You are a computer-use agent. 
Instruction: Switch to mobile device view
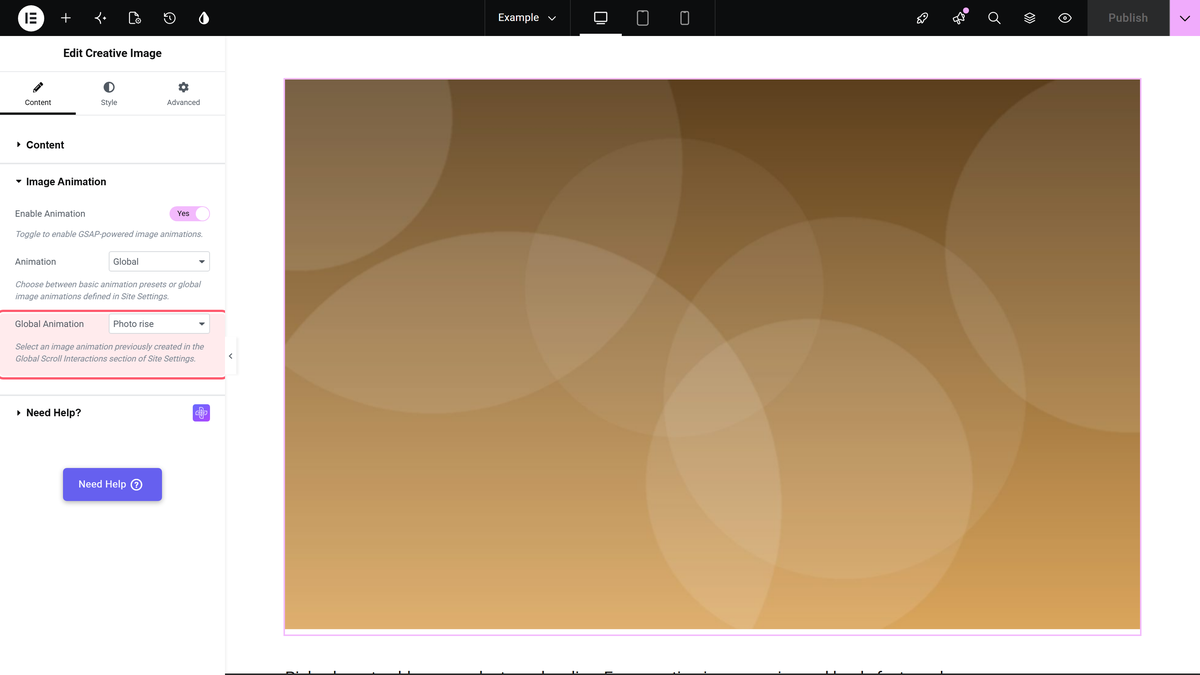tap(685, 18)
